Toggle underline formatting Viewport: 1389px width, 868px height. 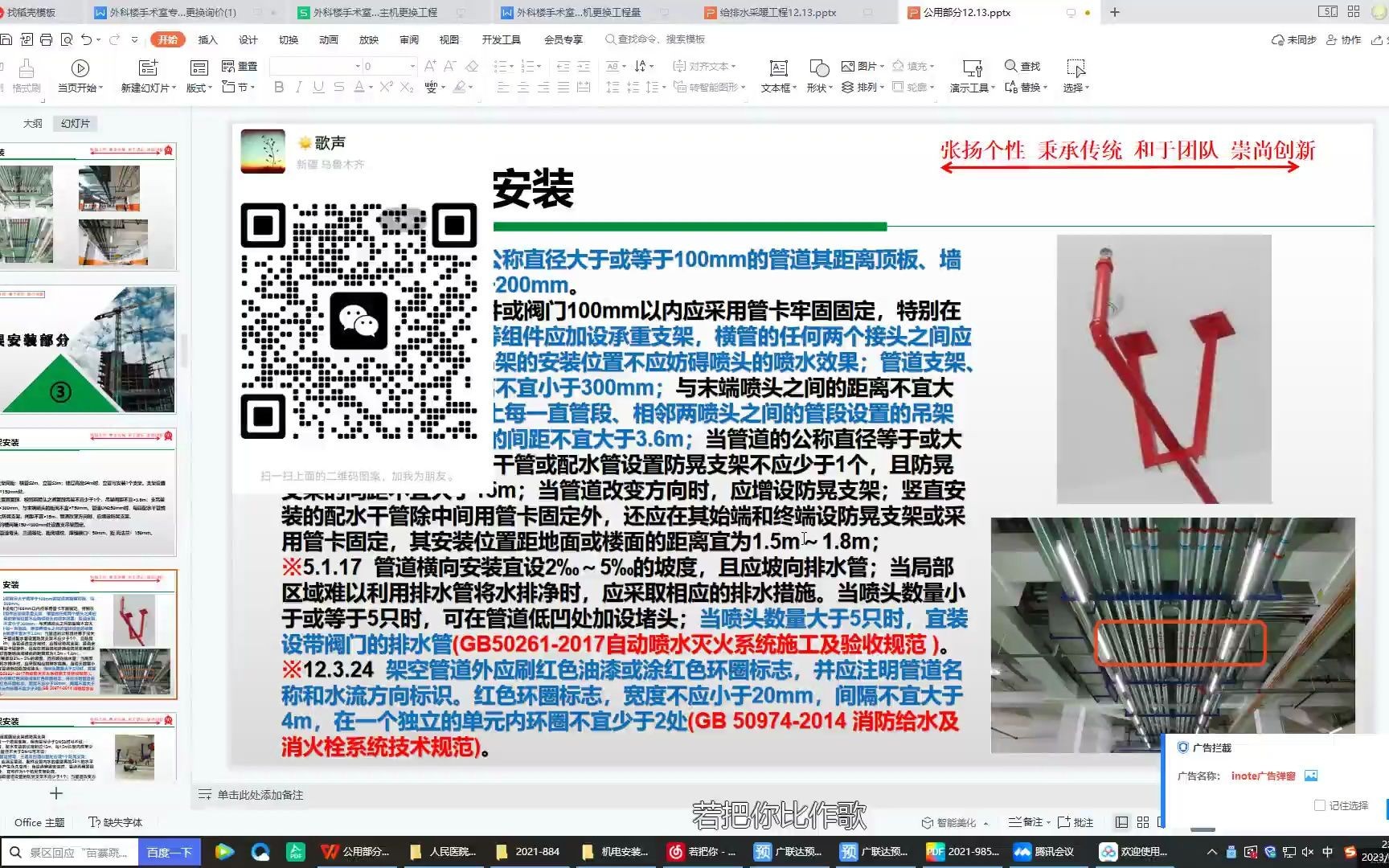click(318, 87)
